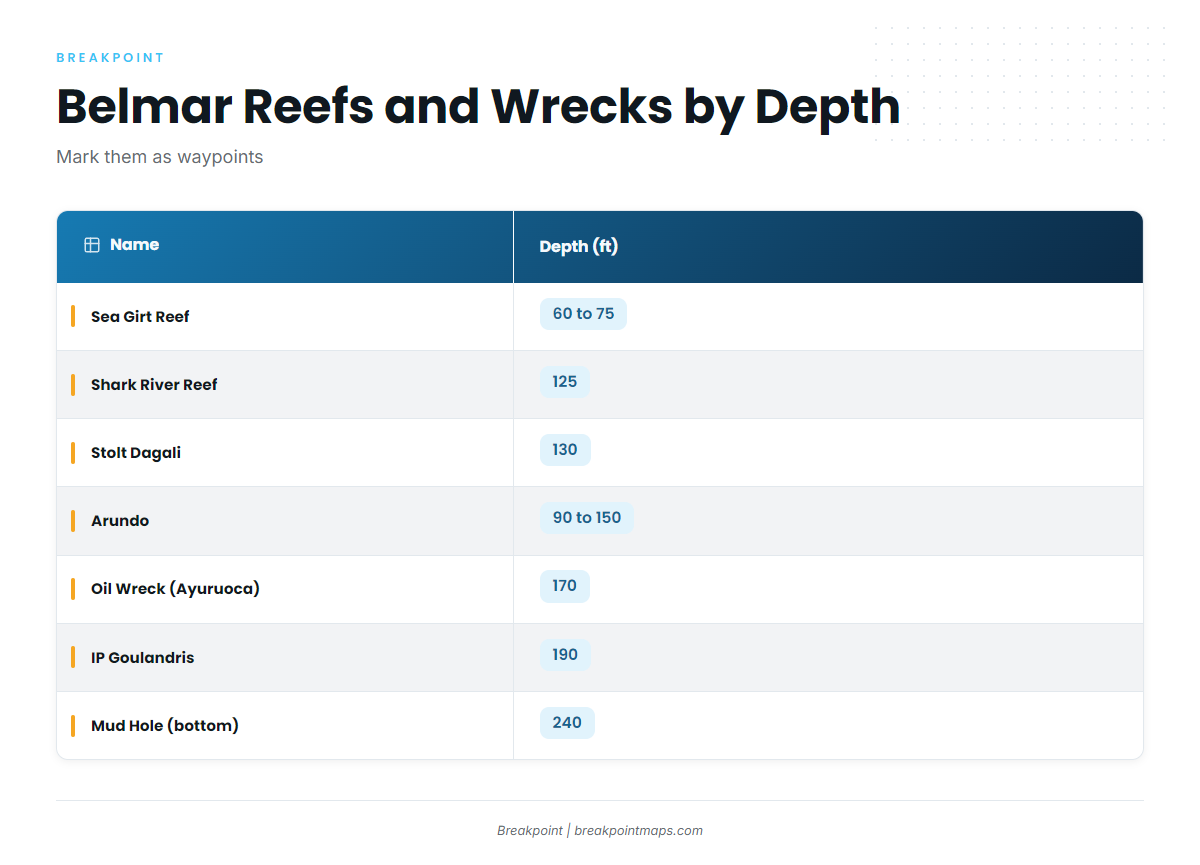Image resolution: width=1200 pixels, height=865 pixels.
Task: Select the Oil Wreck (Ayuruoca) entry
Action: (175, 589)
